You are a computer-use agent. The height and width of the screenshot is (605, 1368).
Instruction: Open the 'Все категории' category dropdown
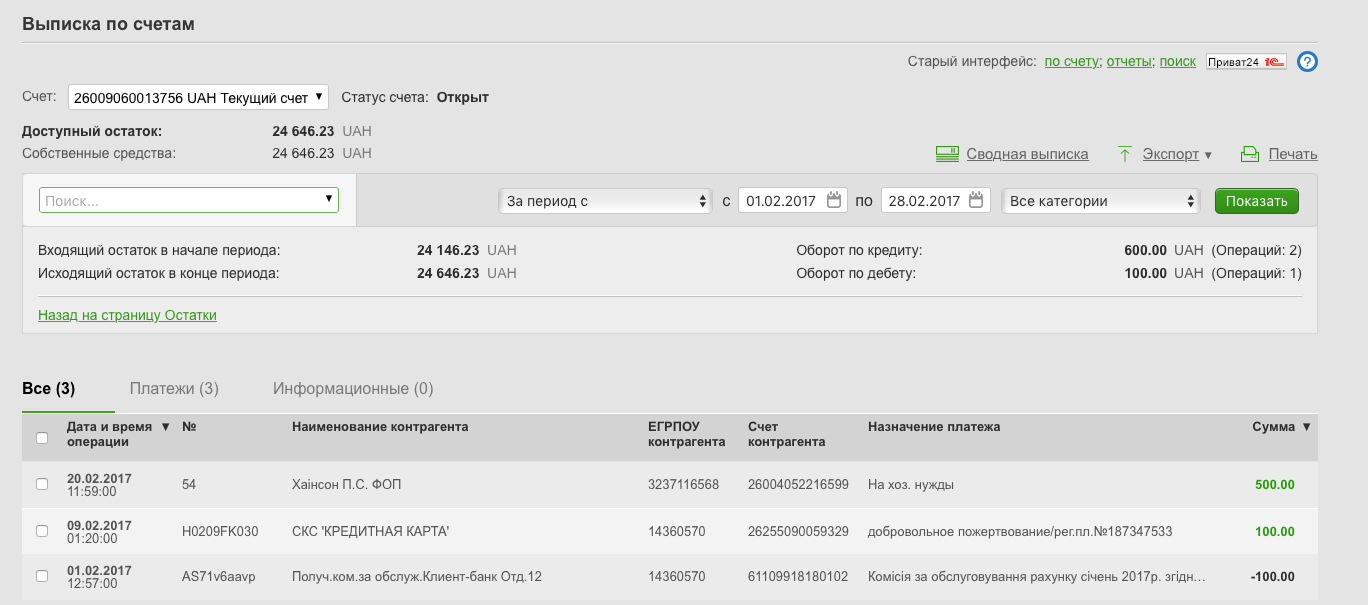pos(1100,201)
